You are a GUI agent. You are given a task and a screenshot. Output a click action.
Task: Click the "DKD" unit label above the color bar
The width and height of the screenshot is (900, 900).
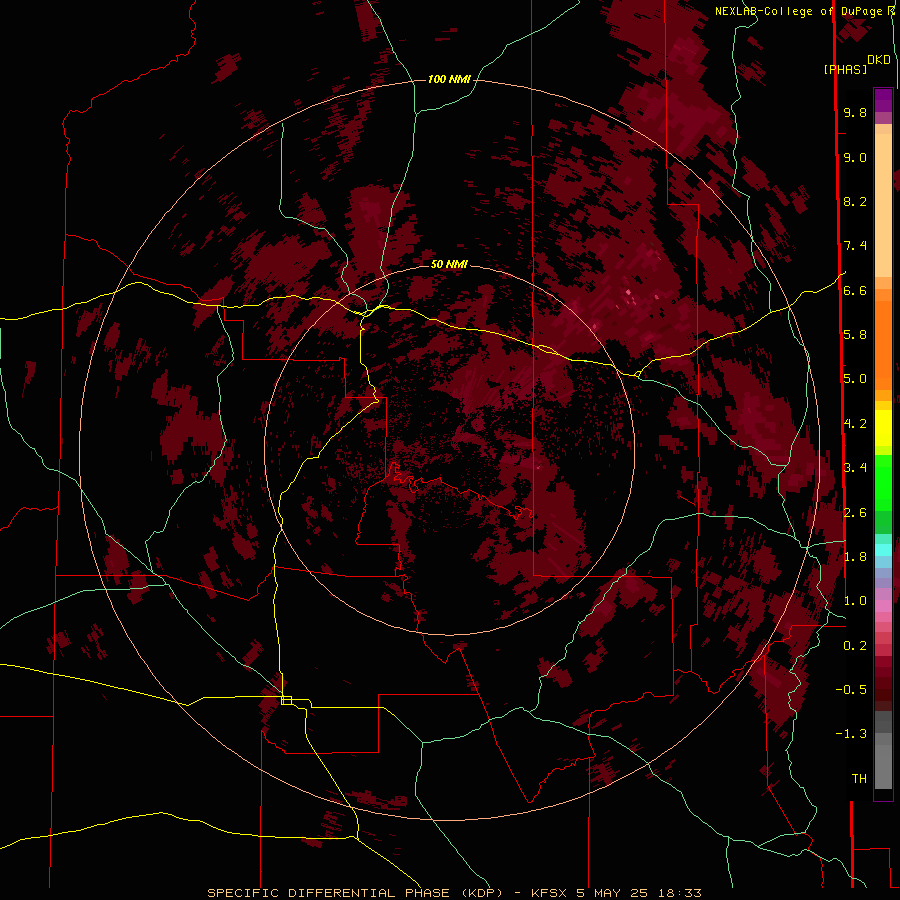coord(878,60)
